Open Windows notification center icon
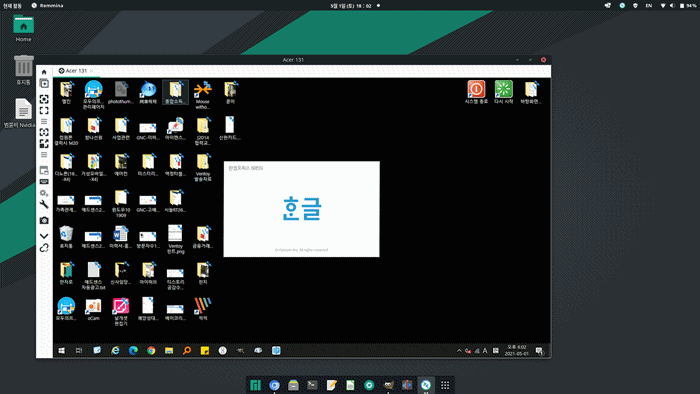Image resolution: width=700 pixels, height=394 pixels. [x=539, y=351]
